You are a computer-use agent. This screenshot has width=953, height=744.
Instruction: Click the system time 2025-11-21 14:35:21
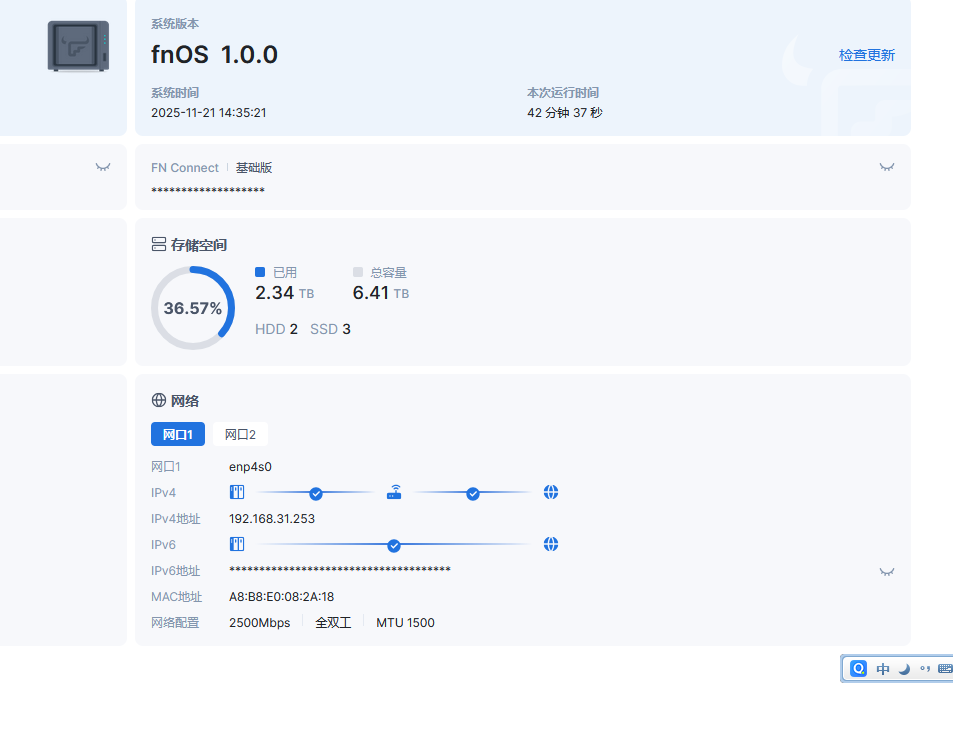point(208,112)
